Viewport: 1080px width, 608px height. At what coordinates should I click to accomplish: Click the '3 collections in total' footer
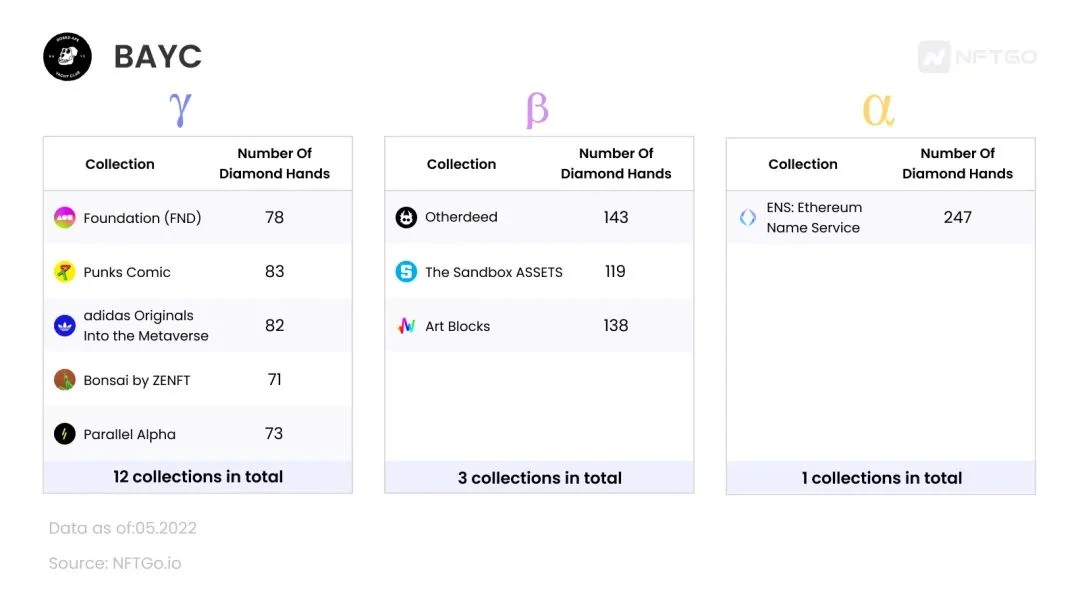[x=540, y=478]
